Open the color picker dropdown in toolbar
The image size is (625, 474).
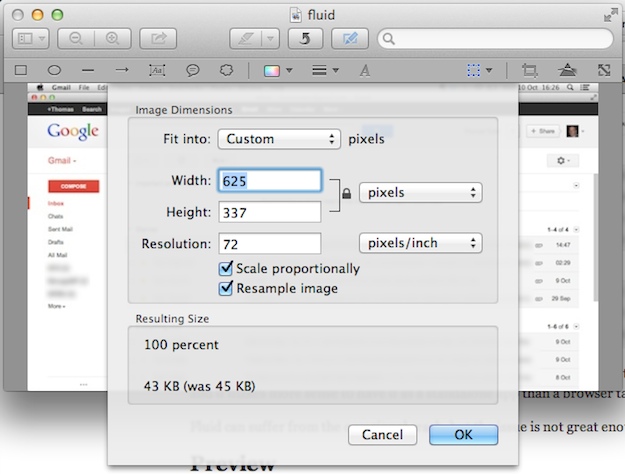pyautogui.click(x=276, y=71)
